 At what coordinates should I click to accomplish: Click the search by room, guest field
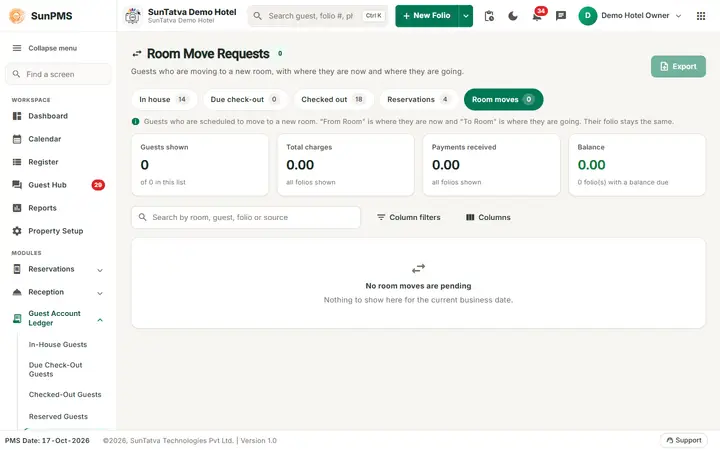246,218
